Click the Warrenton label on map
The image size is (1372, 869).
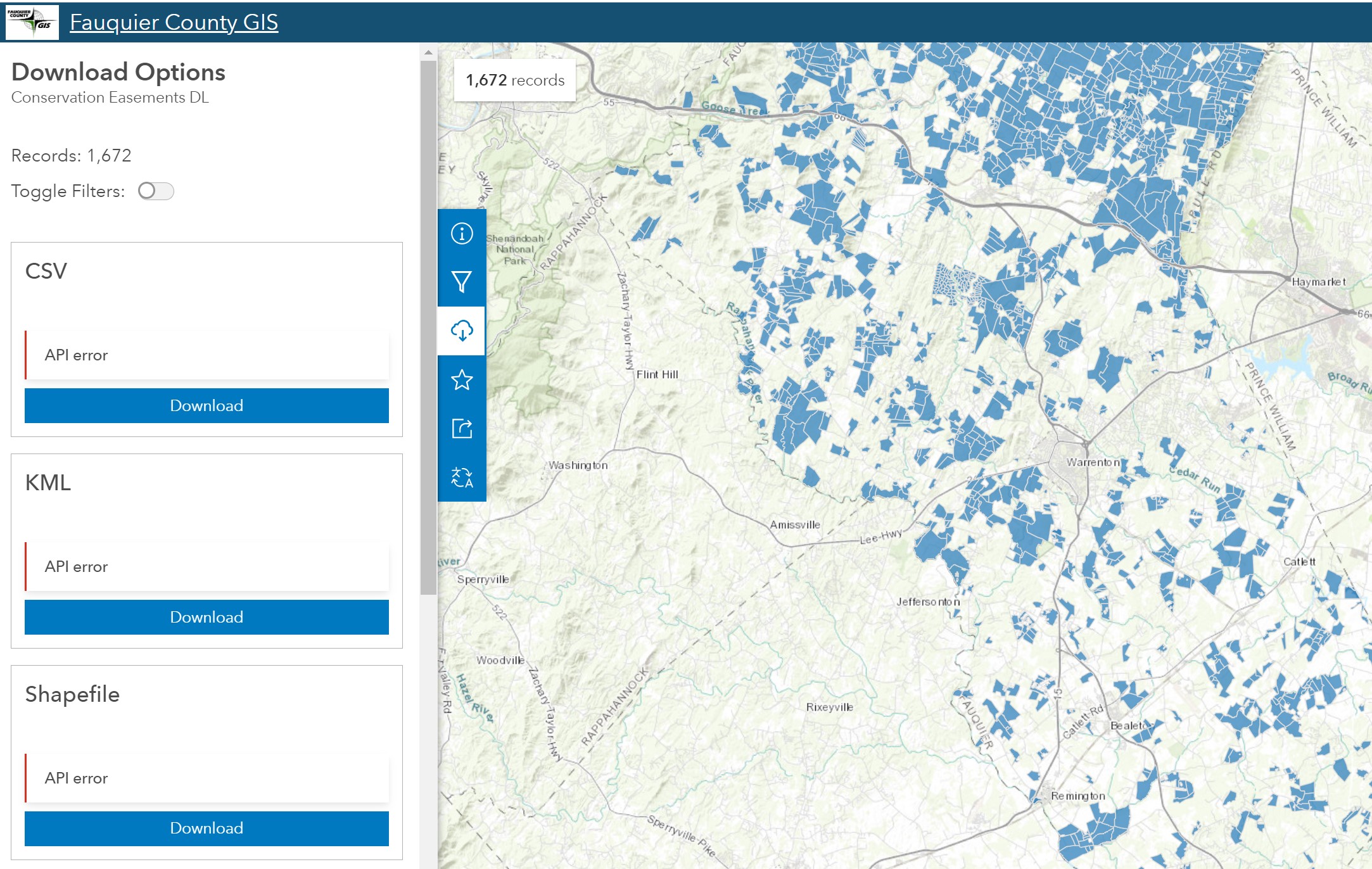point(1093,462)
